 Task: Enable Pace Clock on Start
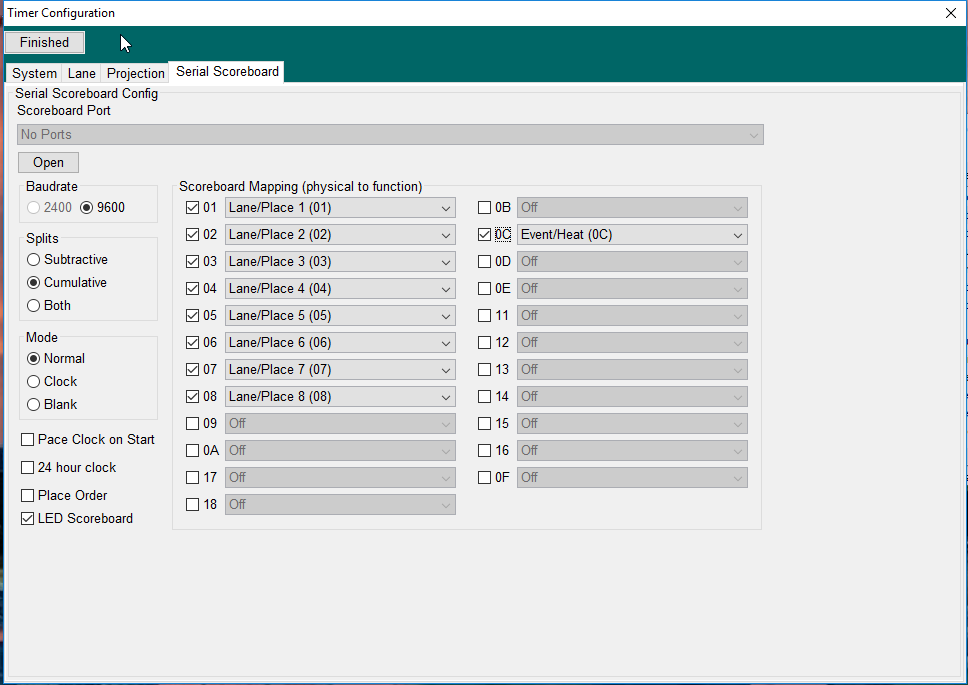28,440
